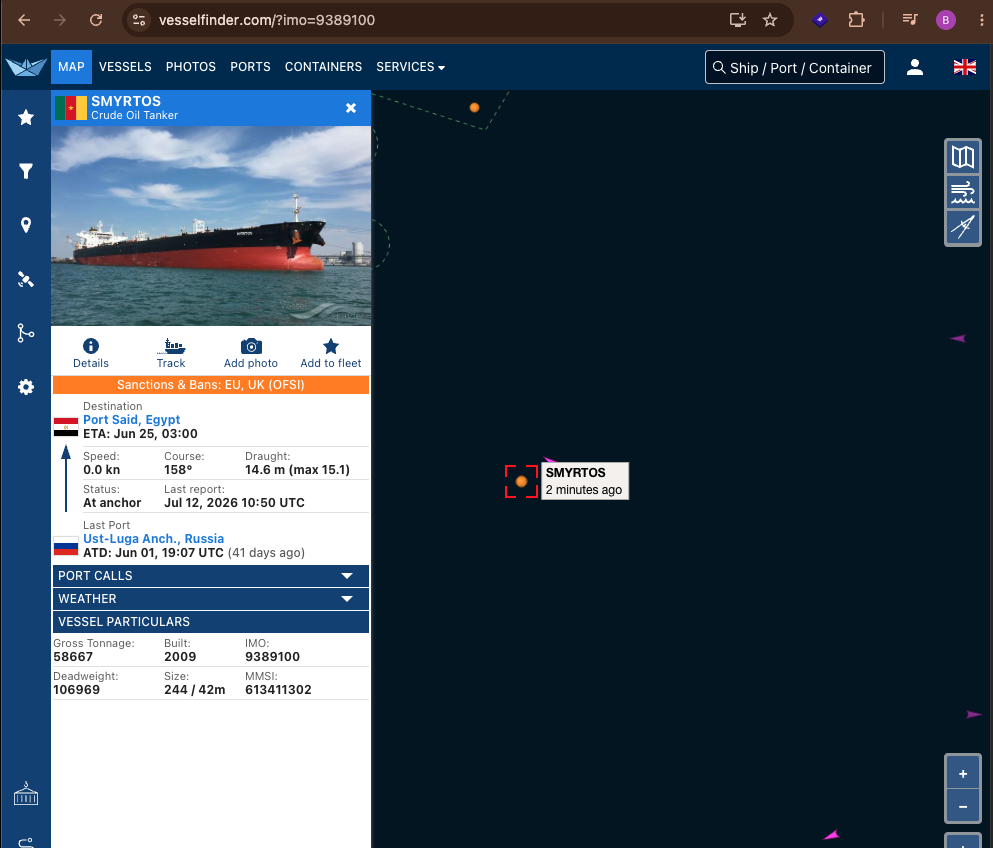The width and height of the screenshot is (993, 848).
Task: Toggle the distance measuring compass tool
Action: tap(963, 227)
